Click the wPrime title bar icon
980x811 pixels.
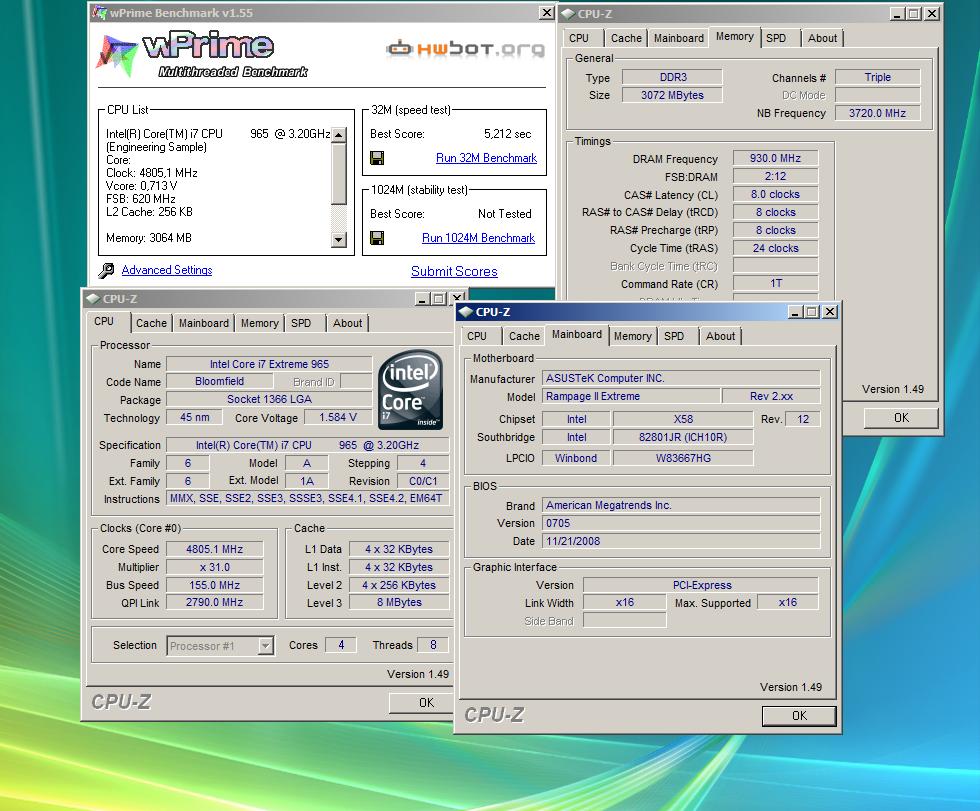pyautogui.click(x=99, y=12)
